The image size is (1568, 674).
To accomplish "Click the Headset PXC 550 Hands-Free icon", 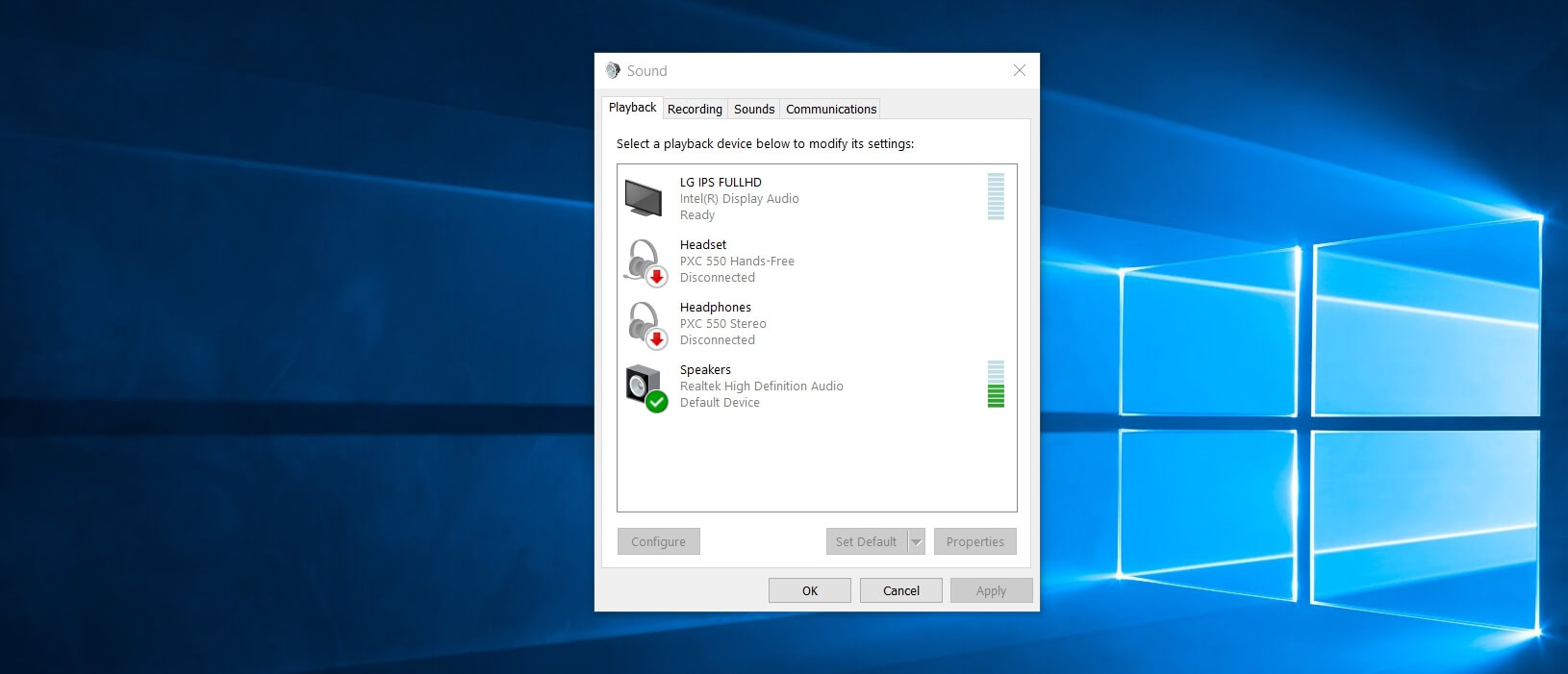I will tap(645, 262).
